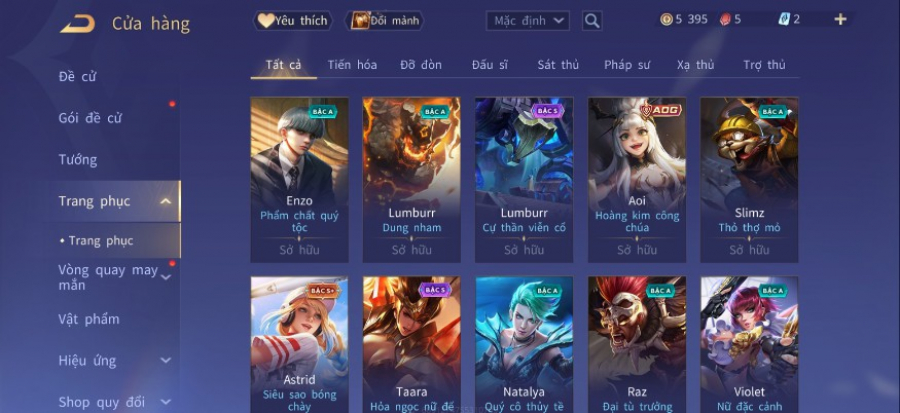The width and height of the screenshot is (900, 413).
Task: Click the back arrow beside Cửa hàng
Action: click(x=77, y=24)
